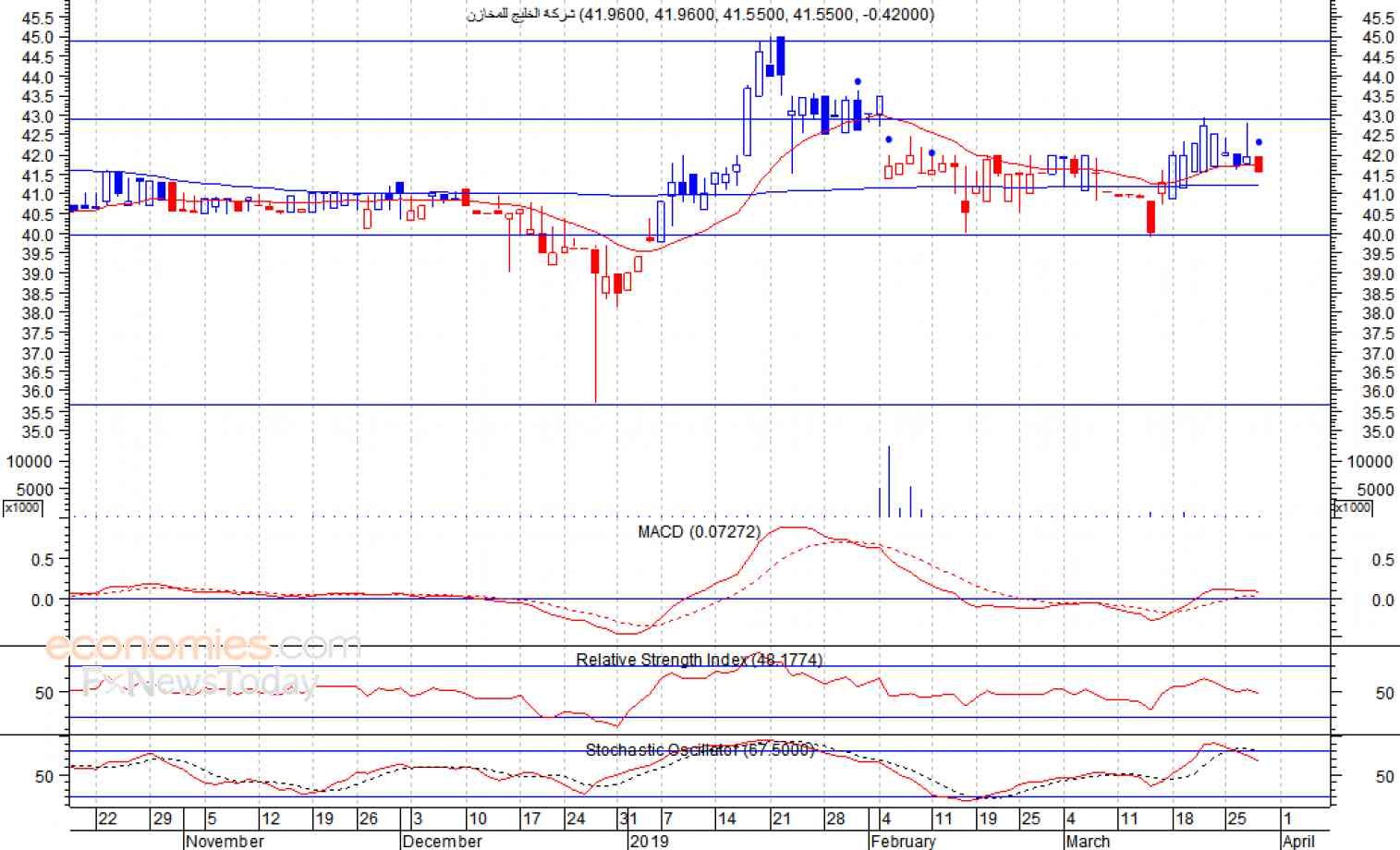Click the 45.0 price label on left axis
1400x850 pixels.
[x=37, y=38]
